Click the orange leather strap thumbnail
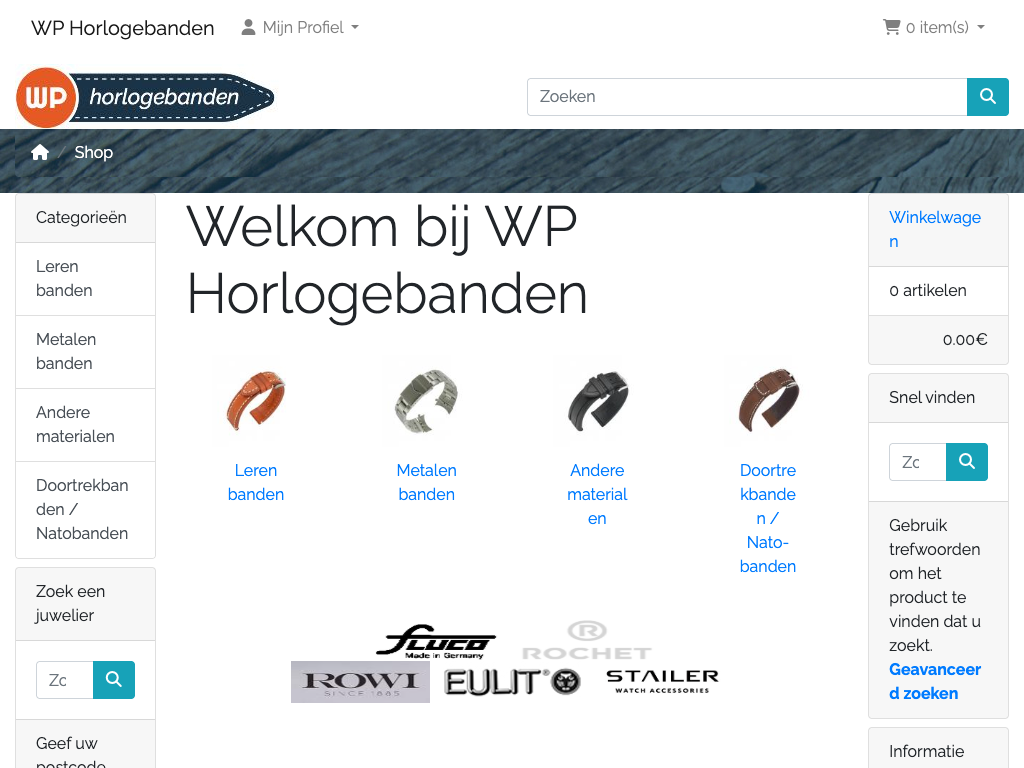Screen dimensions: 1024x768 (x=256, y=402)
